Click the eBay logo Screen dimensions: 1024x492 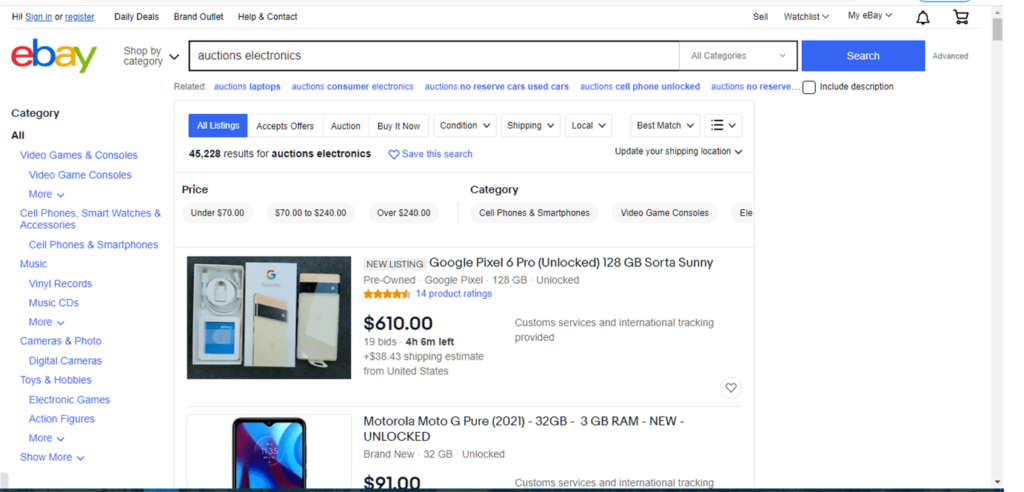pos(54,56)
